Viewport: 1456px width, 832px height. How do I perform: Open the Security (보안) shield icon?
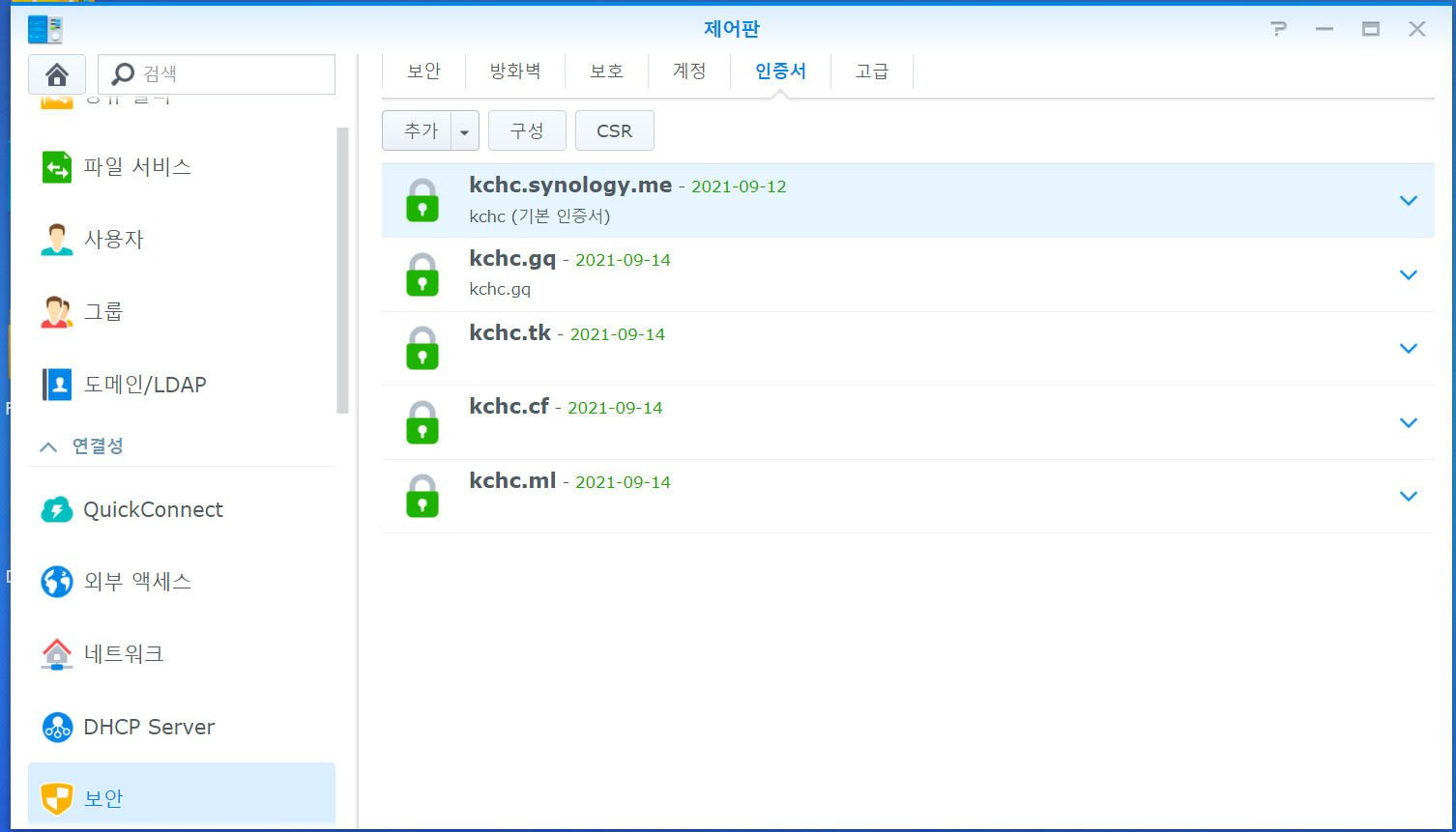tap(57, 799)
